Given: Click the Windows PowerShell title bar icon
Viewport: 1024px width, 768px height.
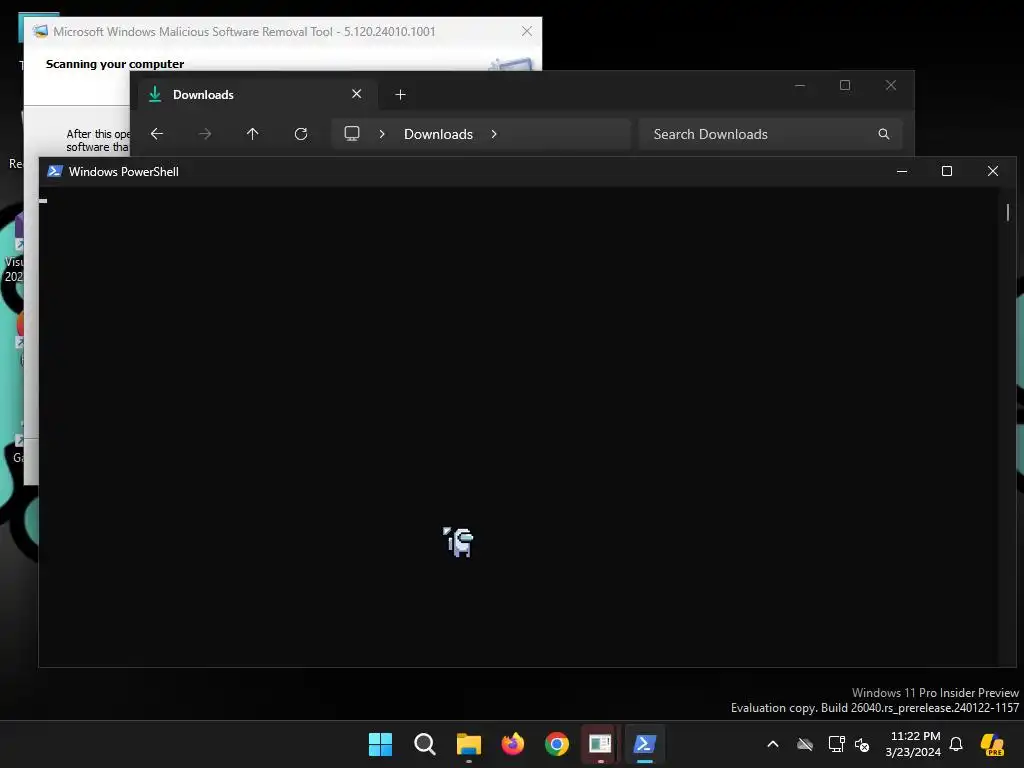Looking at the screenshot, I should click(55, 171).
